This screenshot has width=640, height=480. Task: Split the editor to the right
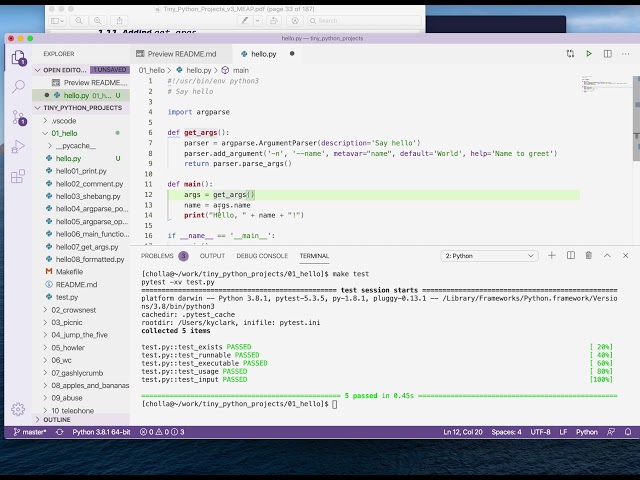(607, 53)
